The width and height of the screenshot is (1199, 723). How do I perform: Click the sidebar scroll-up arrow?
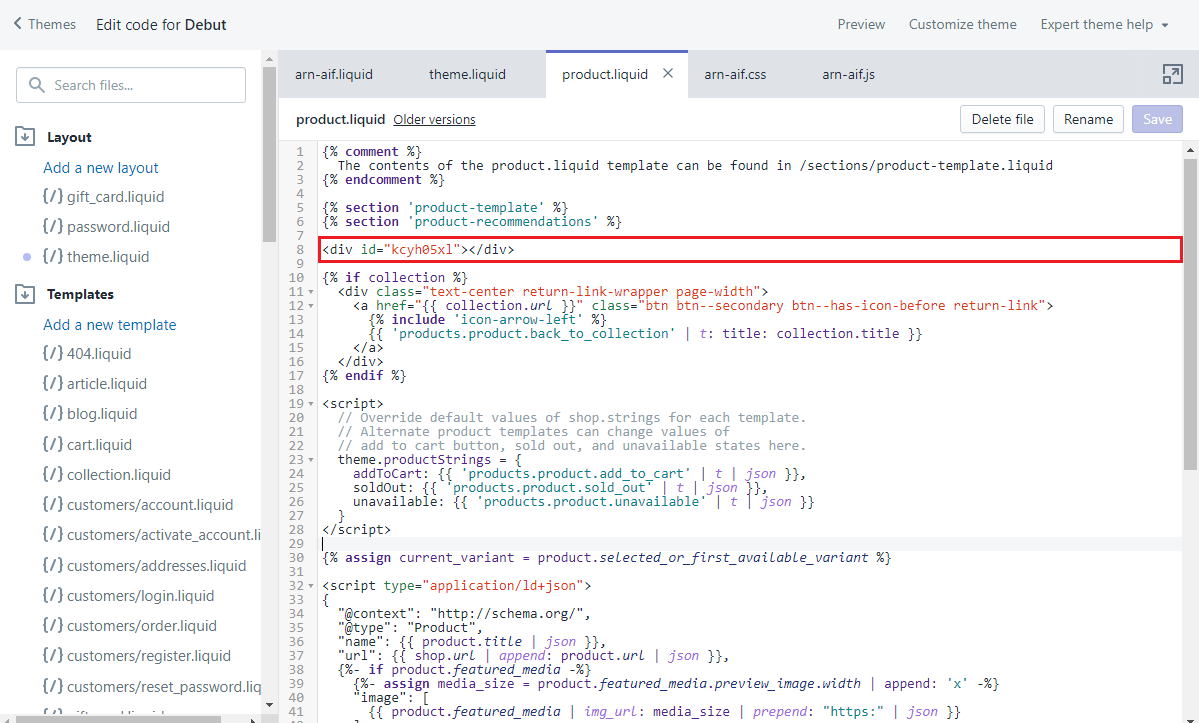[269, 59]
